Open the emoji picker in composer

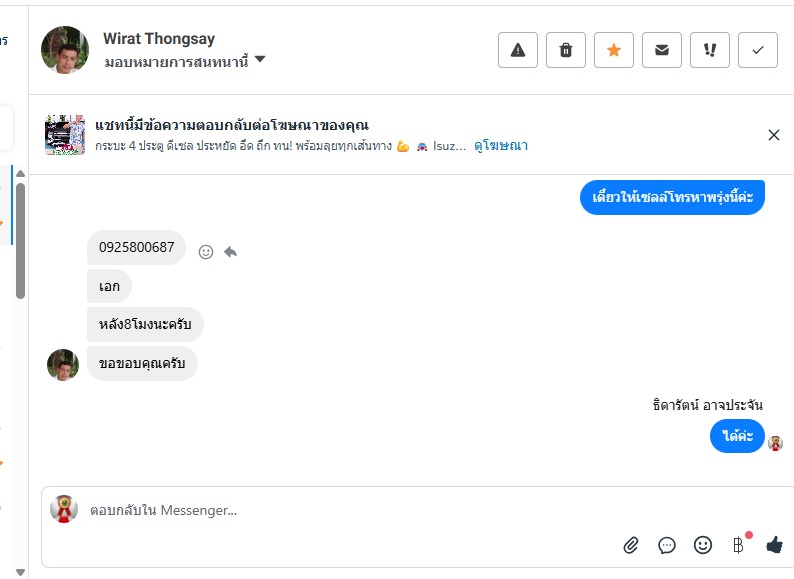tap(703, 545)
